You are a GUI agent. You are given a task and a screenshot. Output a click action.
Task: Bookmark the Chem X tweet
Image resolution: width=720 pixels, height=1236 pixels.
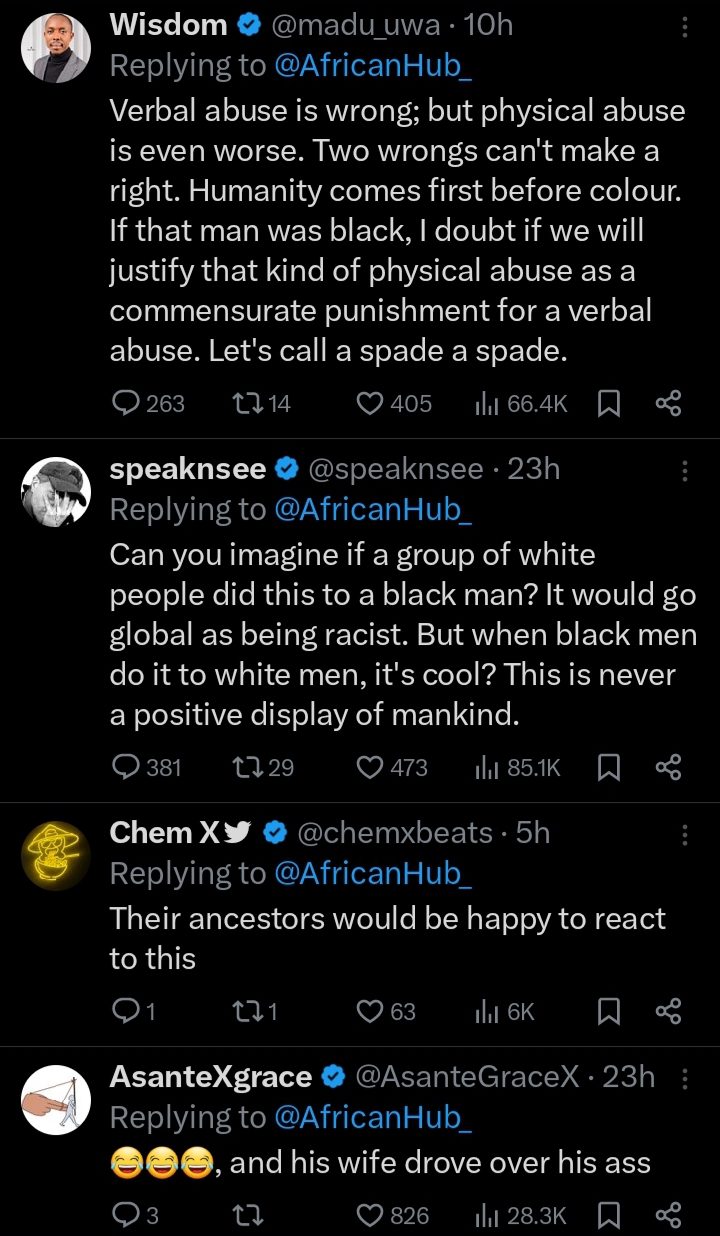[608, 1011]
